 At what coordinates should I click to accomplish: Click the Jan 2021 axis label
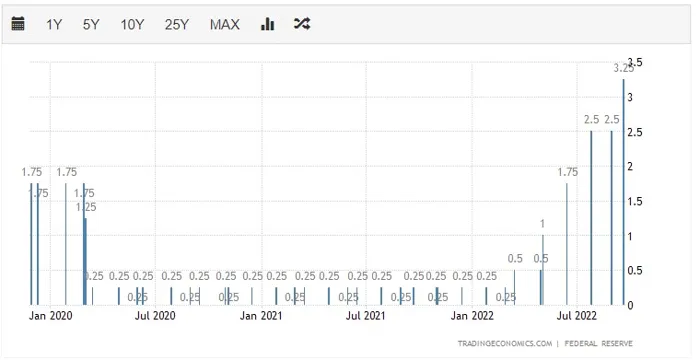tap(261, 316)
